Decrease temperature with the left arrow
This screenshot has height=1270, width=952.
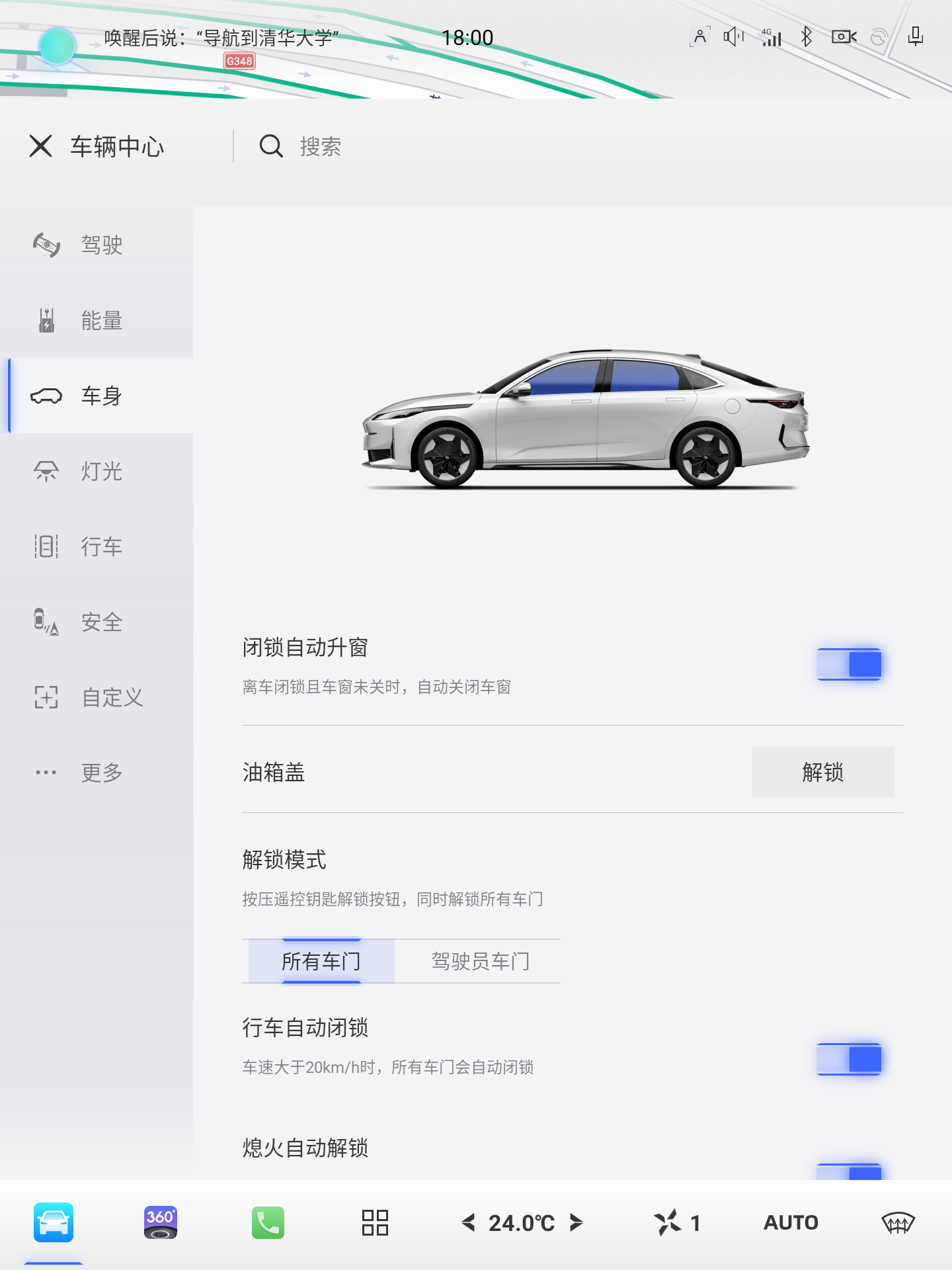click(x=469, y=1222)
